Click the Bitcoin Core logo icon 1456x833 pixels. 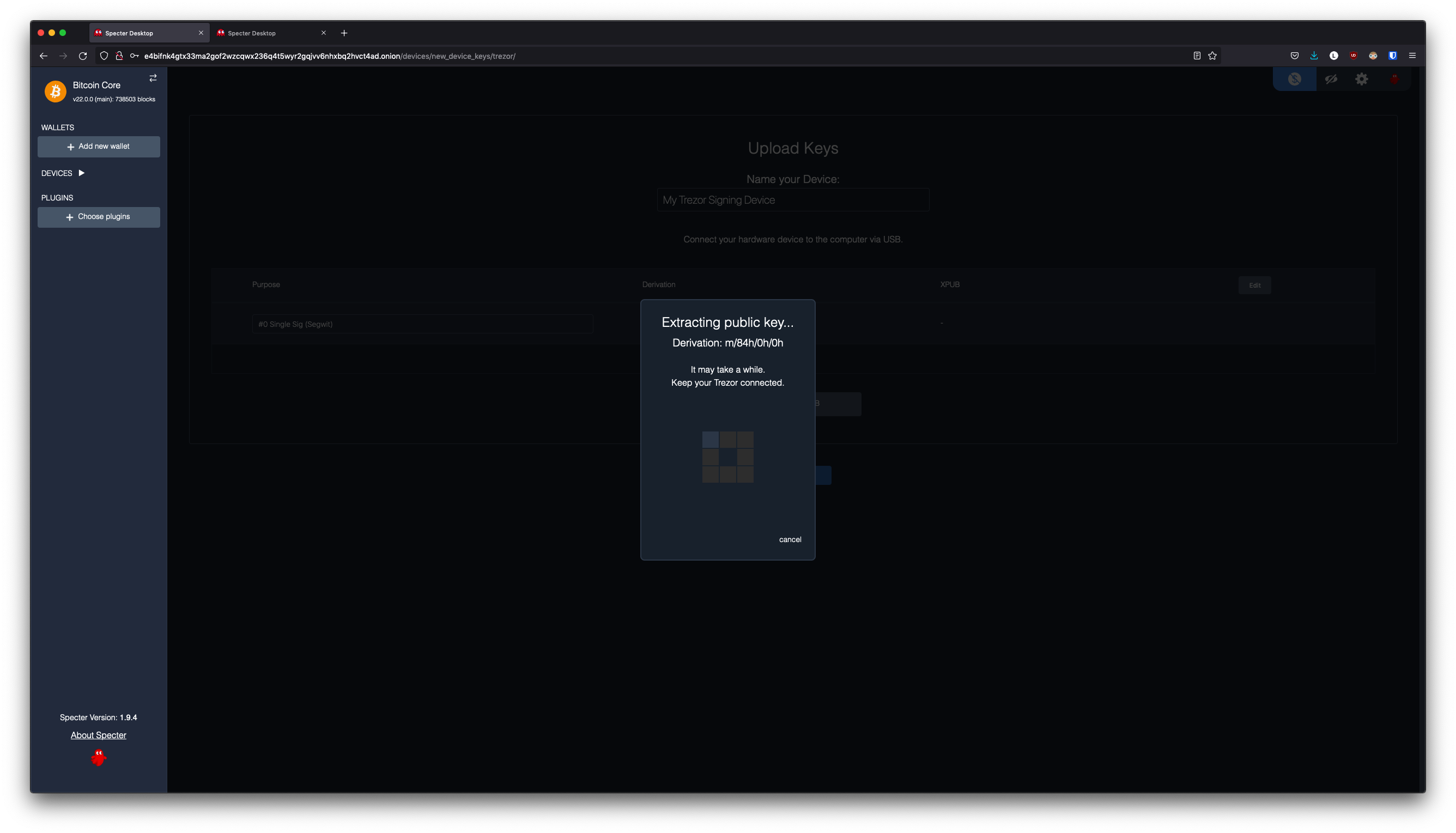[x=56, y=92]
